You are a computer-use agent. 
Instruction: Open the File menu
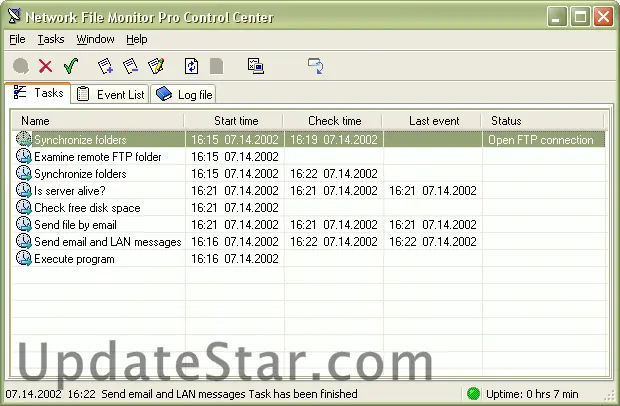[x=17, y=39]
